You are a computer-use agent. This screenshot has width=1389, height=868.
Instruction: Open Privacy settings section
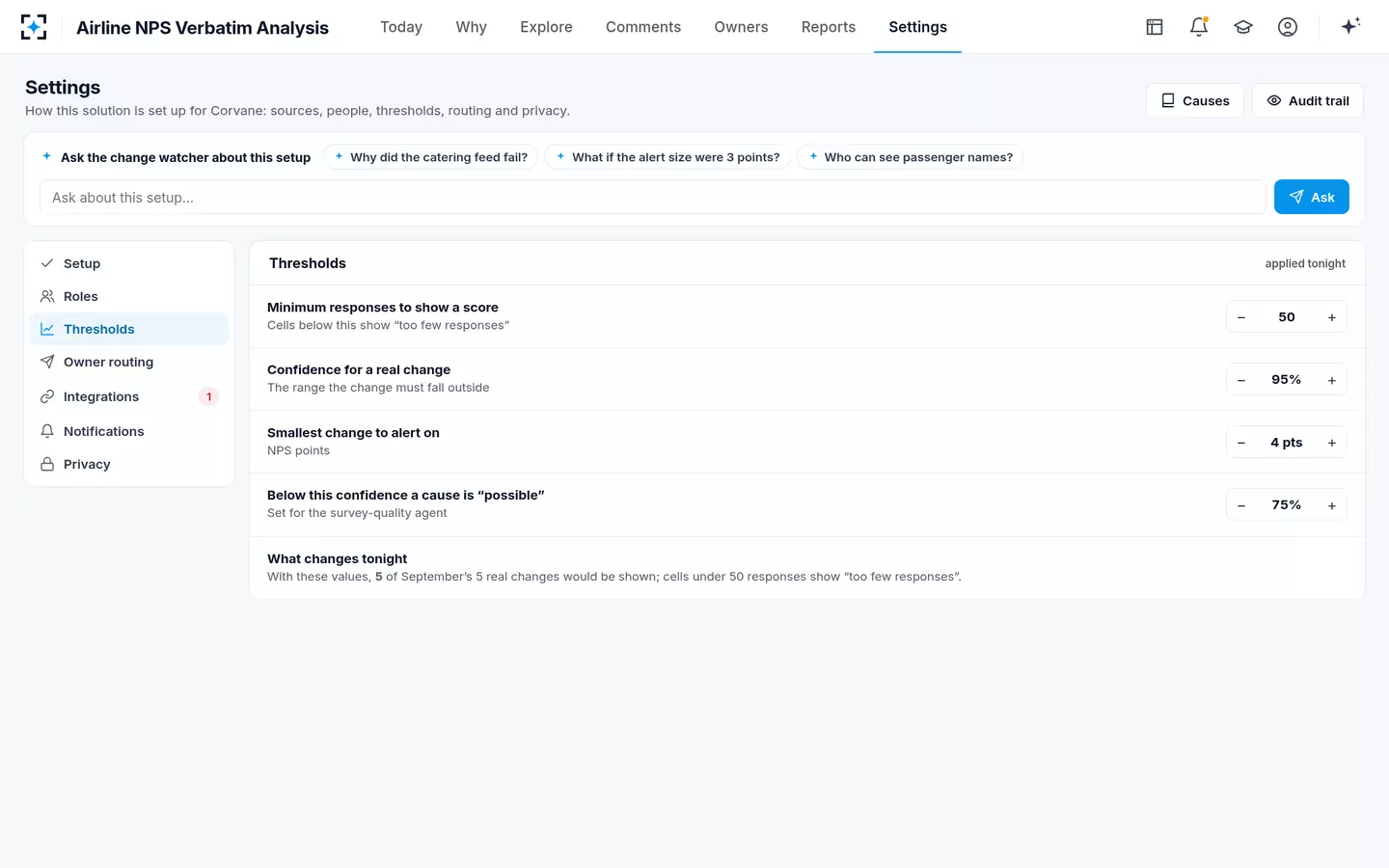pos(129,464)
